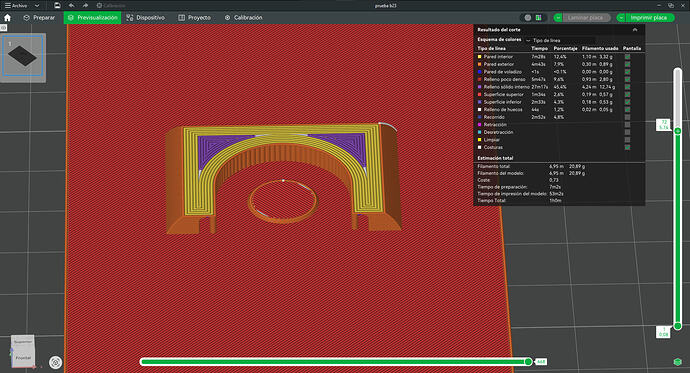Collapse the Resultado del corte panel
690x373 pixels.
click(635, 30)
